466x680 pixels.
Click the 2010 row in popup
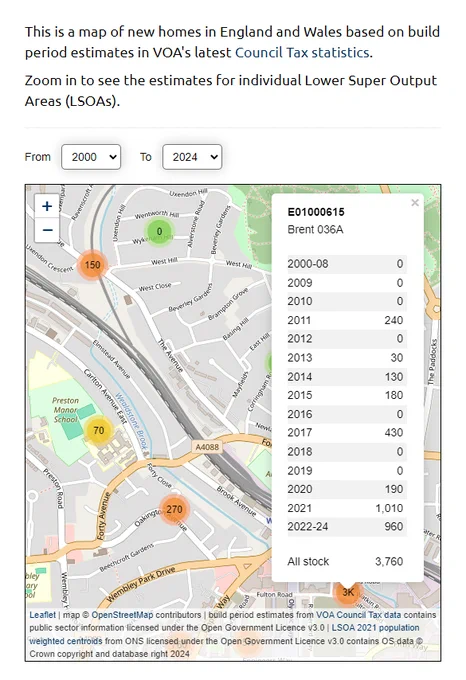pos(347,301)
